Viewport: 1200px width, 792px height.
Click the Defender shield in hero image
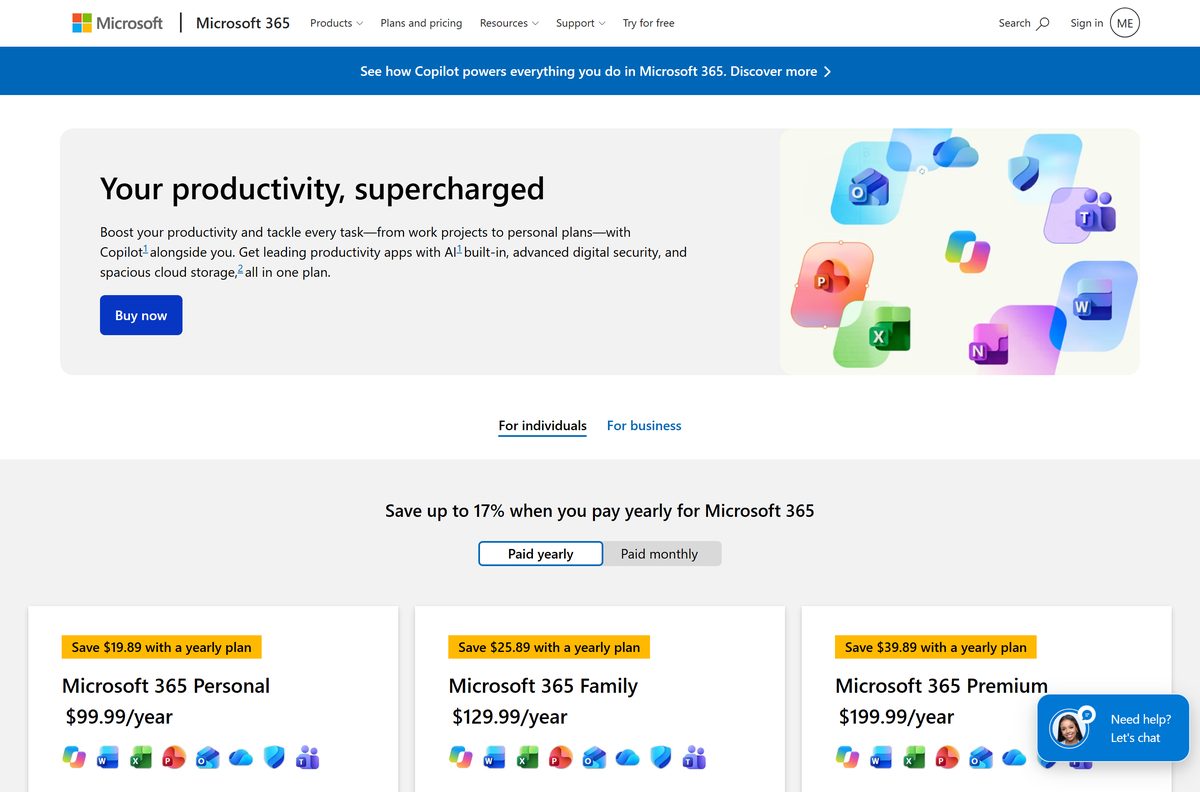pos(1024,173)
